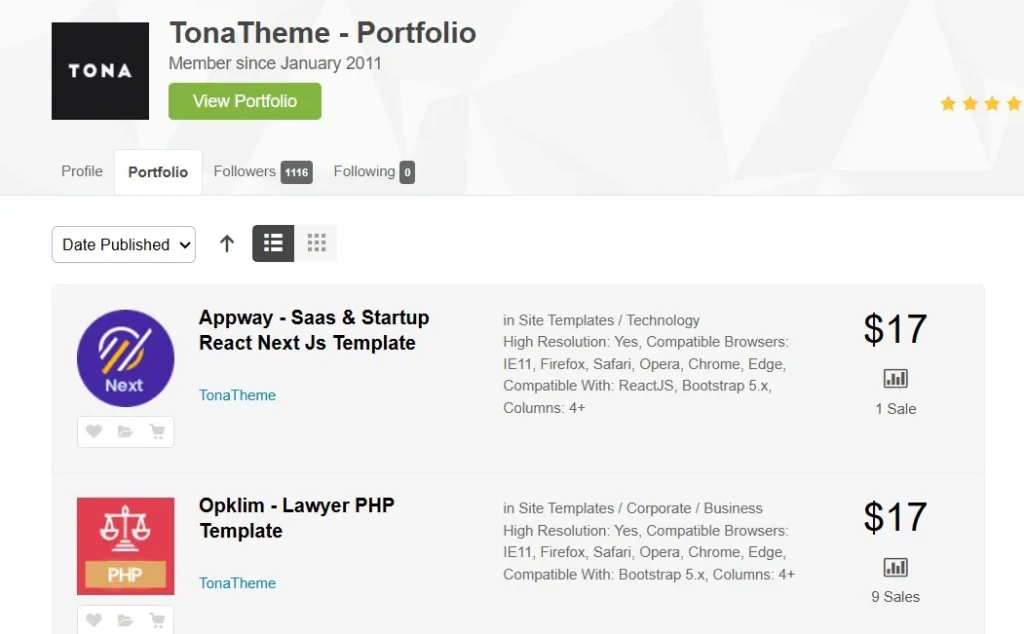1024x634 pixels.
Task: Open the Profile tab
Action: (x=82, y=171)
